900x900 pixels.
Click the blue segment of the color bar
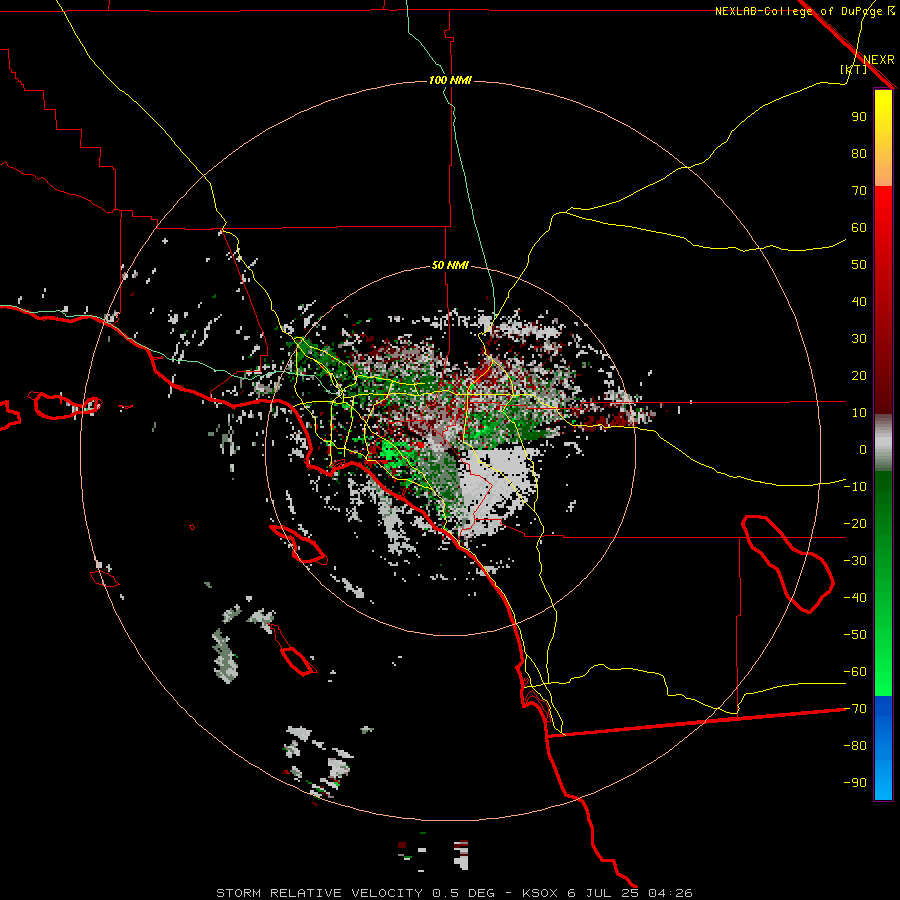point(883,748)
